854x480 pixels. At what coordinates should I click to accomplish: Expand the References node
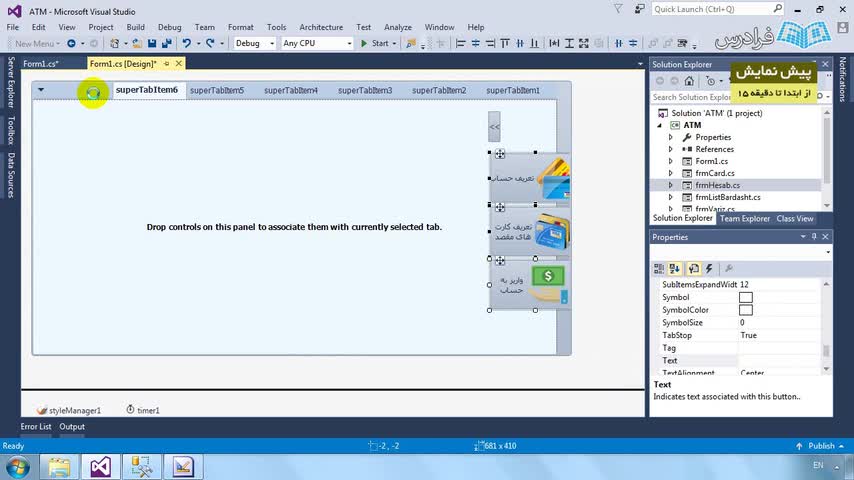670,149
